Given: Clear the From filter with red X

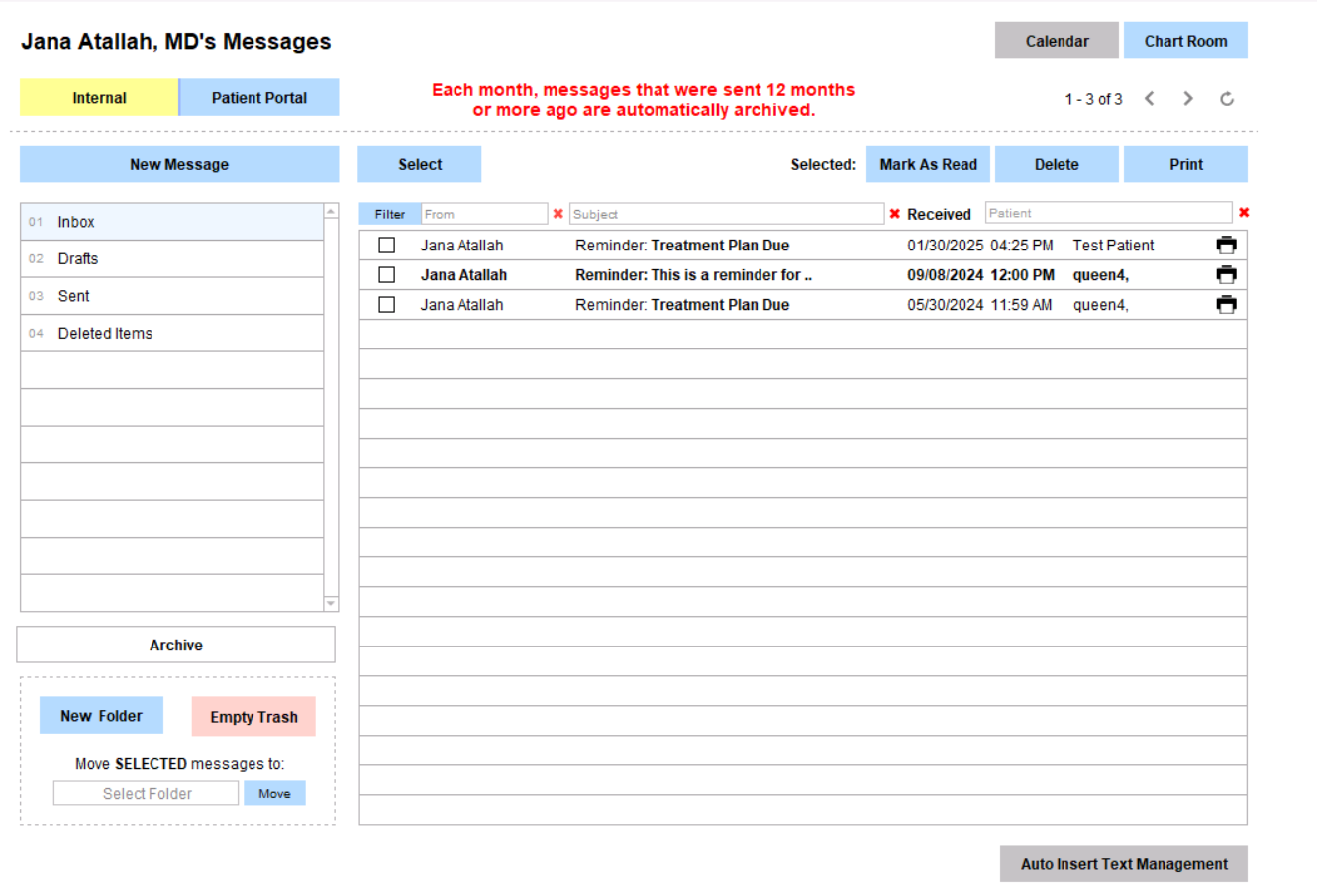Looking at the screenshot, I should point(558,214).
